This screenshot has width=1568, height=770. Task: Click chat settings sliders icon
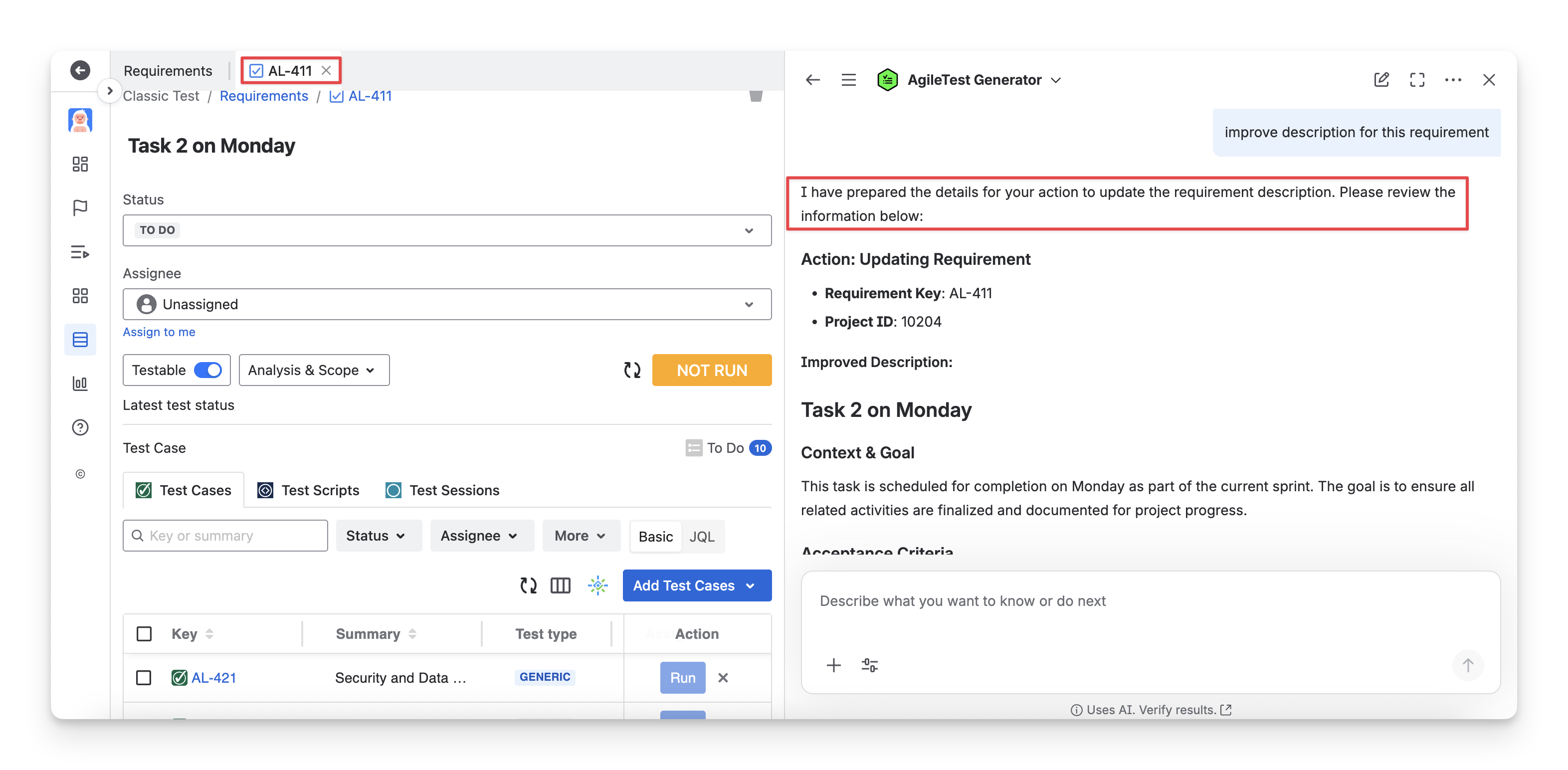[869, 665]
